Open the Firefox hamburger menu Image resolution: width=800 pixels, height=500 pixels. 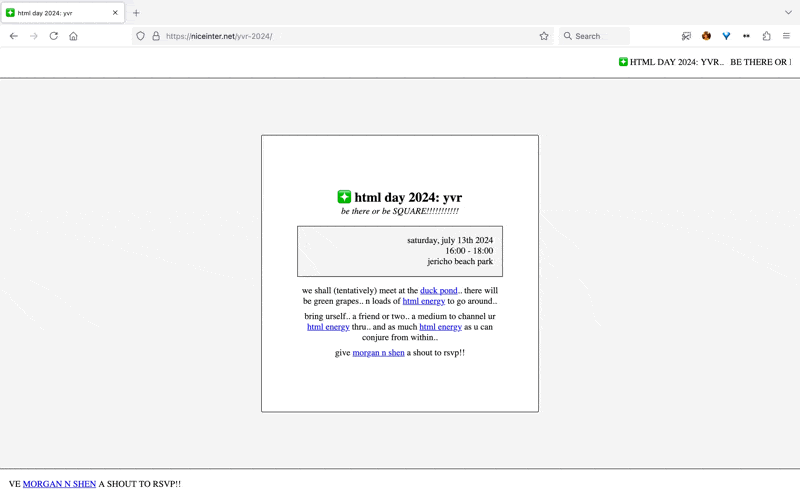coord(786,36)
